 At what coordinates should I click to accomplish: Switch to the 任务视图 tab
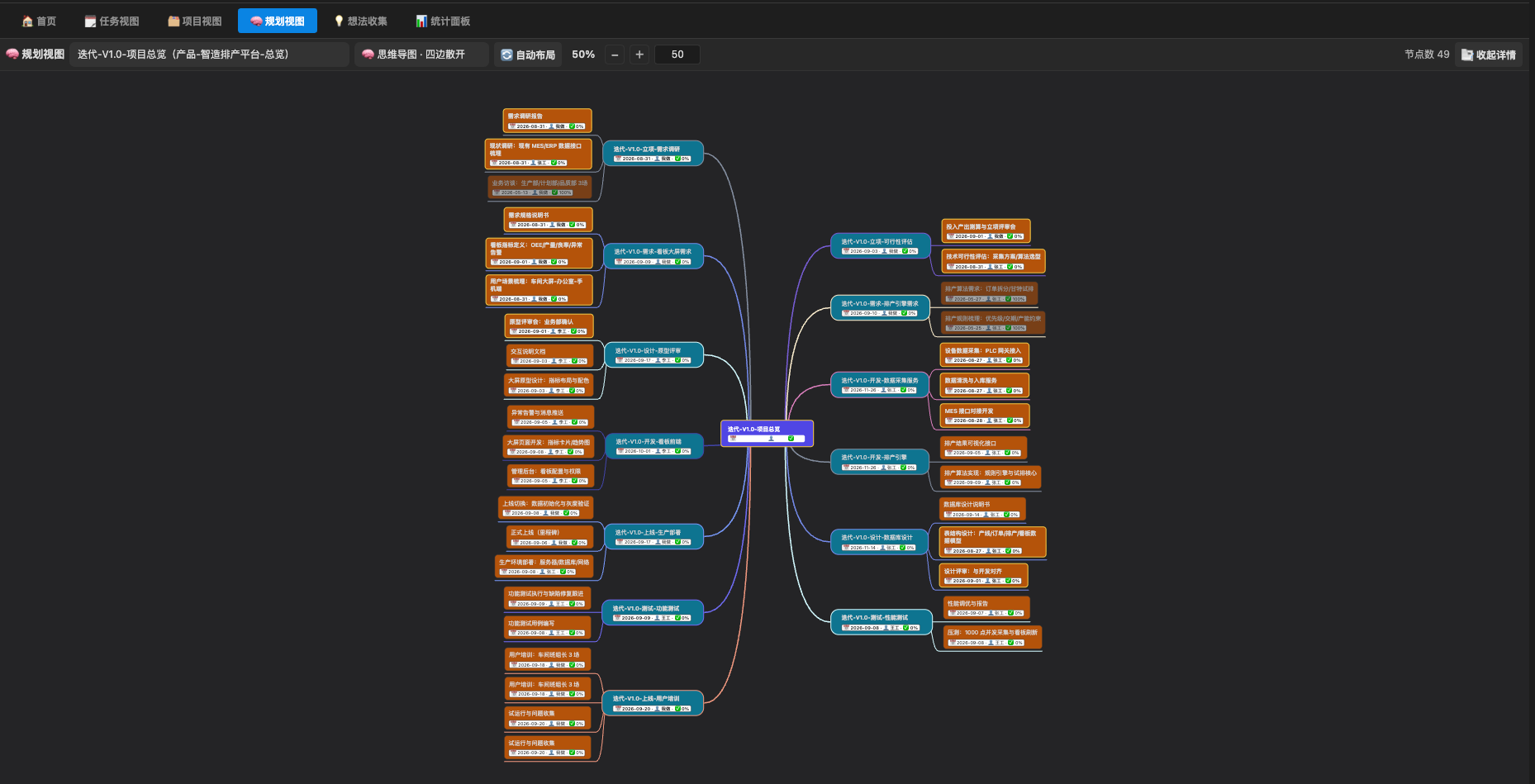112,21
